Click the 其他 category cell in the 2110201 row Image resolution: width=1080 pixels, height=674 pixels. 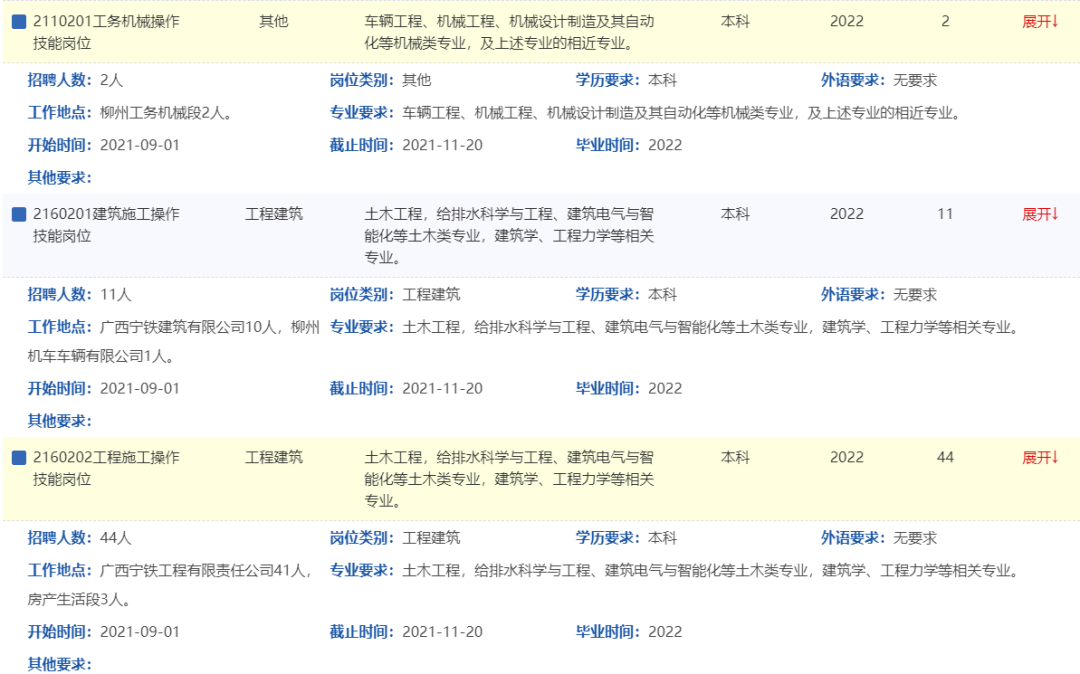coord(273,22)
